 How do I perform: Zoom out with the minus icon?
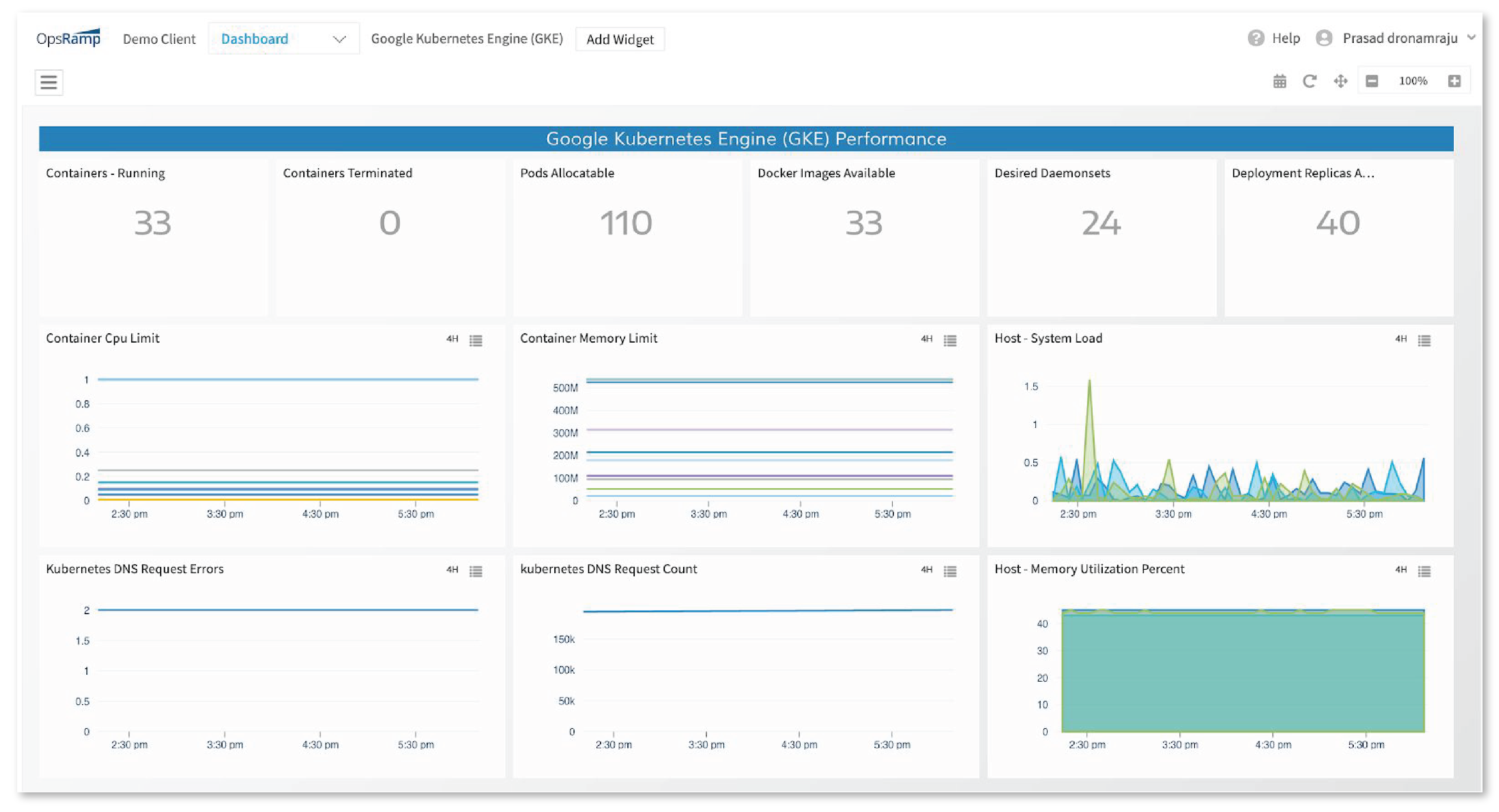pyautogui.click(x=1372, y=81)
